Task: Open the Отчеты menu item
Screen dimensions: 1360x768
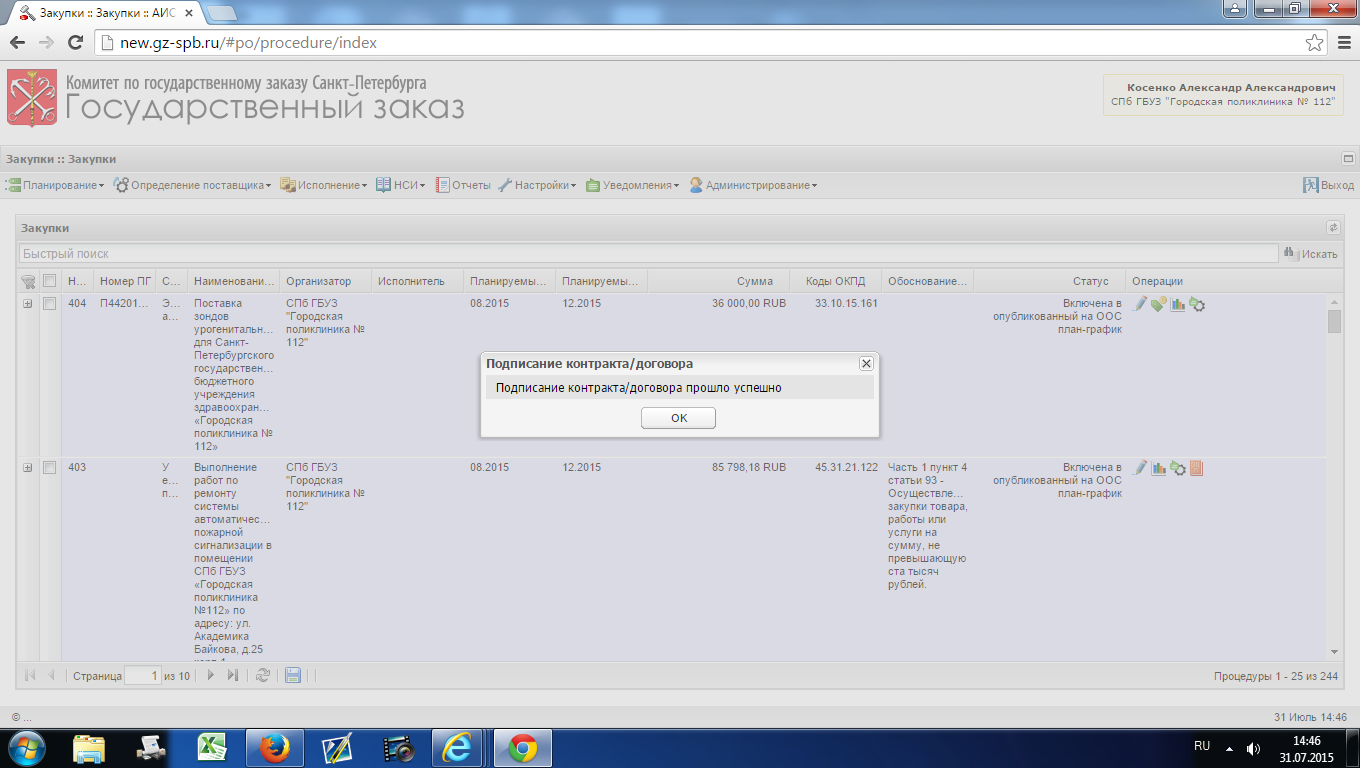Action: (x=463, y=185)
